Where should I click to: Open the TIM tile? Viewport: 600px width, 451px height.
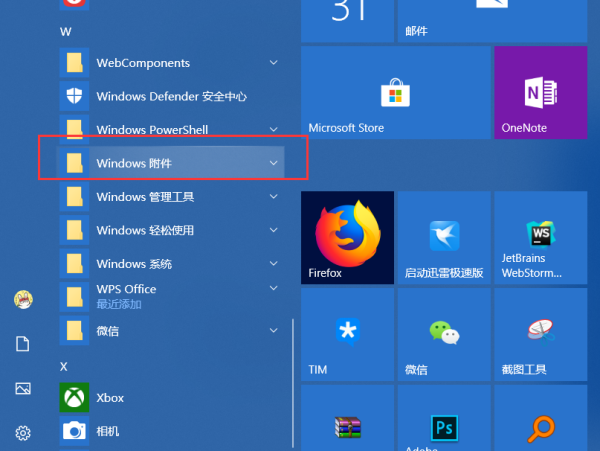click(x=347, y=334)
